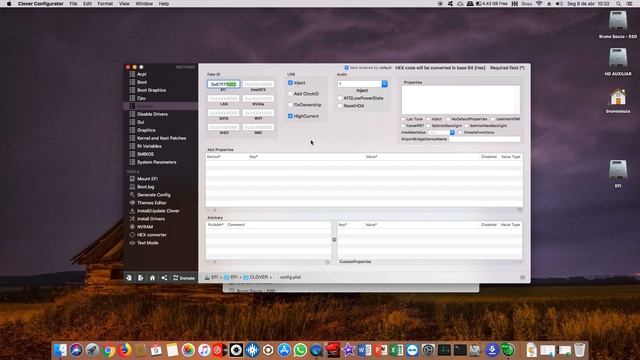Click the home icon in bottom toolbar
Image resolution: width=640 pixels, height=360 pixels.
coord(152,278)
